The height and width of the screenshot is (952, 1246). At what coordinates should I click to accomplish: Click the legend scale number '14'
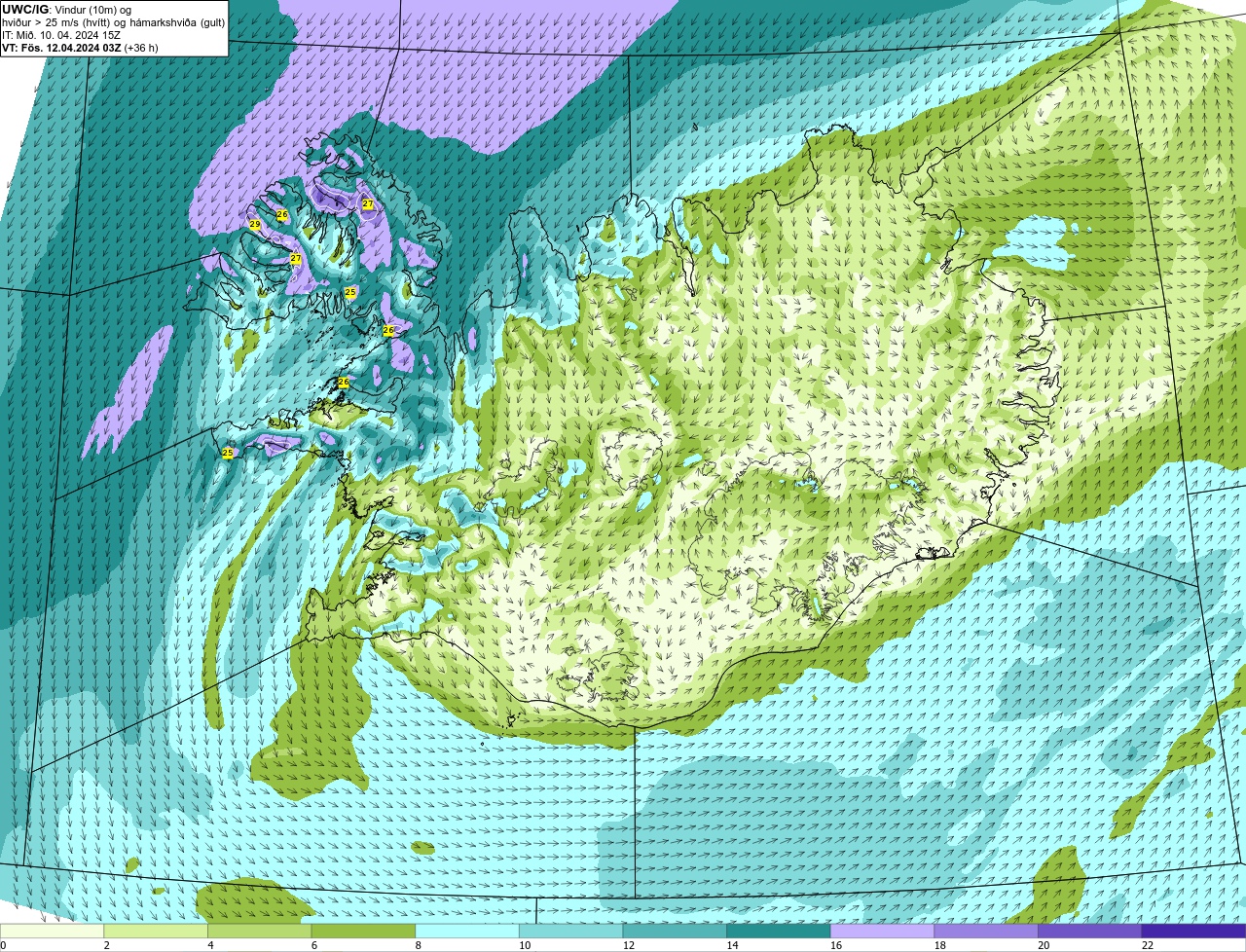732,945
